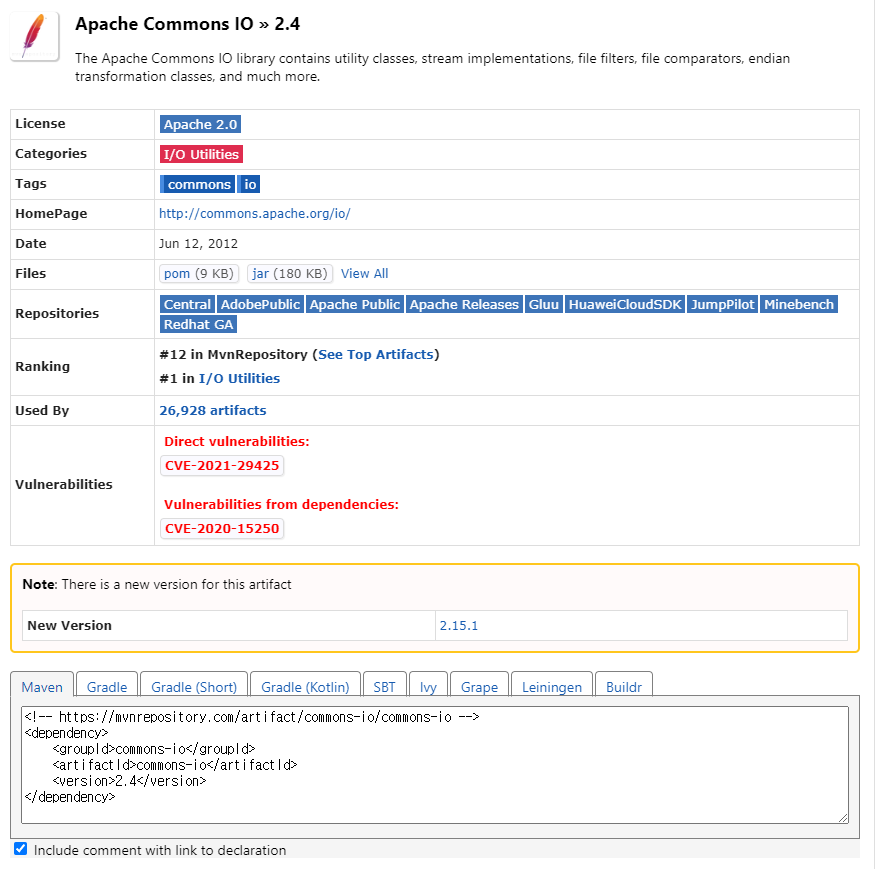Open the JumpPilot repository badge
Viewport: 876px width, 869px height.
pos(722,305)
